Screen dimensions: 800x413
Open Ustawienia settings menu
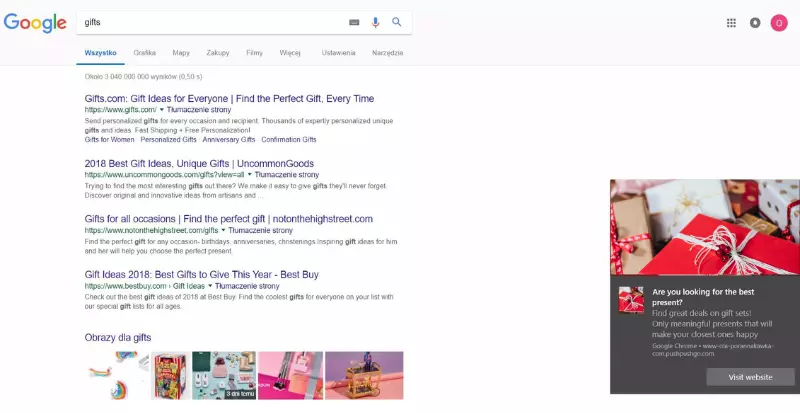point(338,53)
